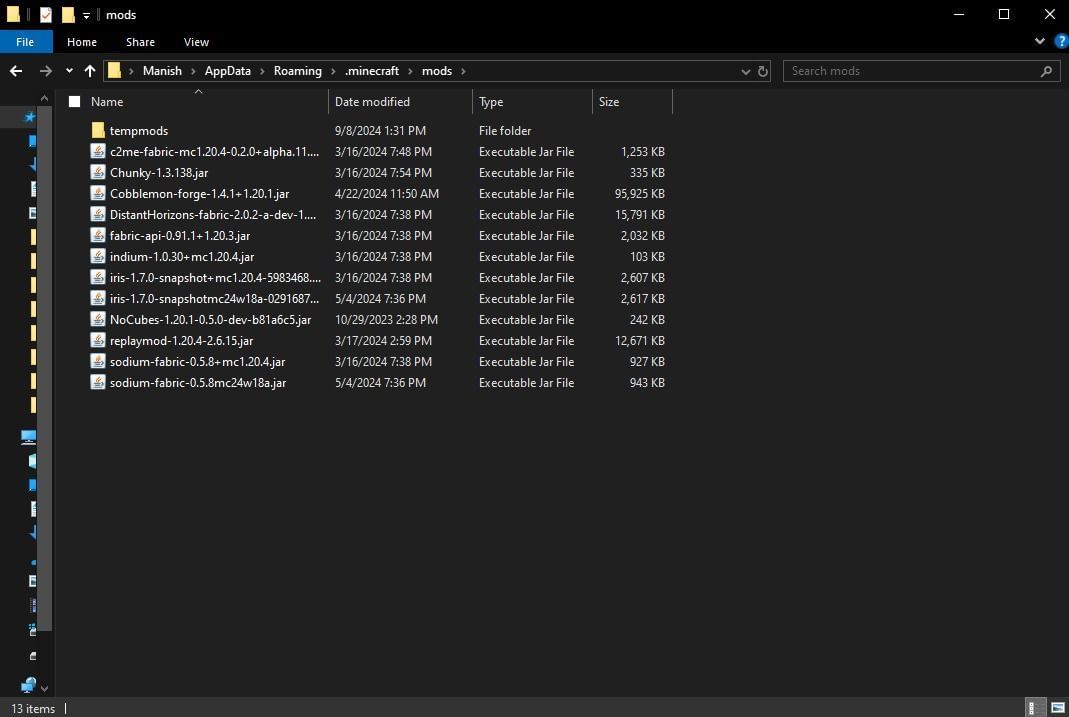Expand the ribbon with the chevron
1069x717 pixels.
[1040, 42]
